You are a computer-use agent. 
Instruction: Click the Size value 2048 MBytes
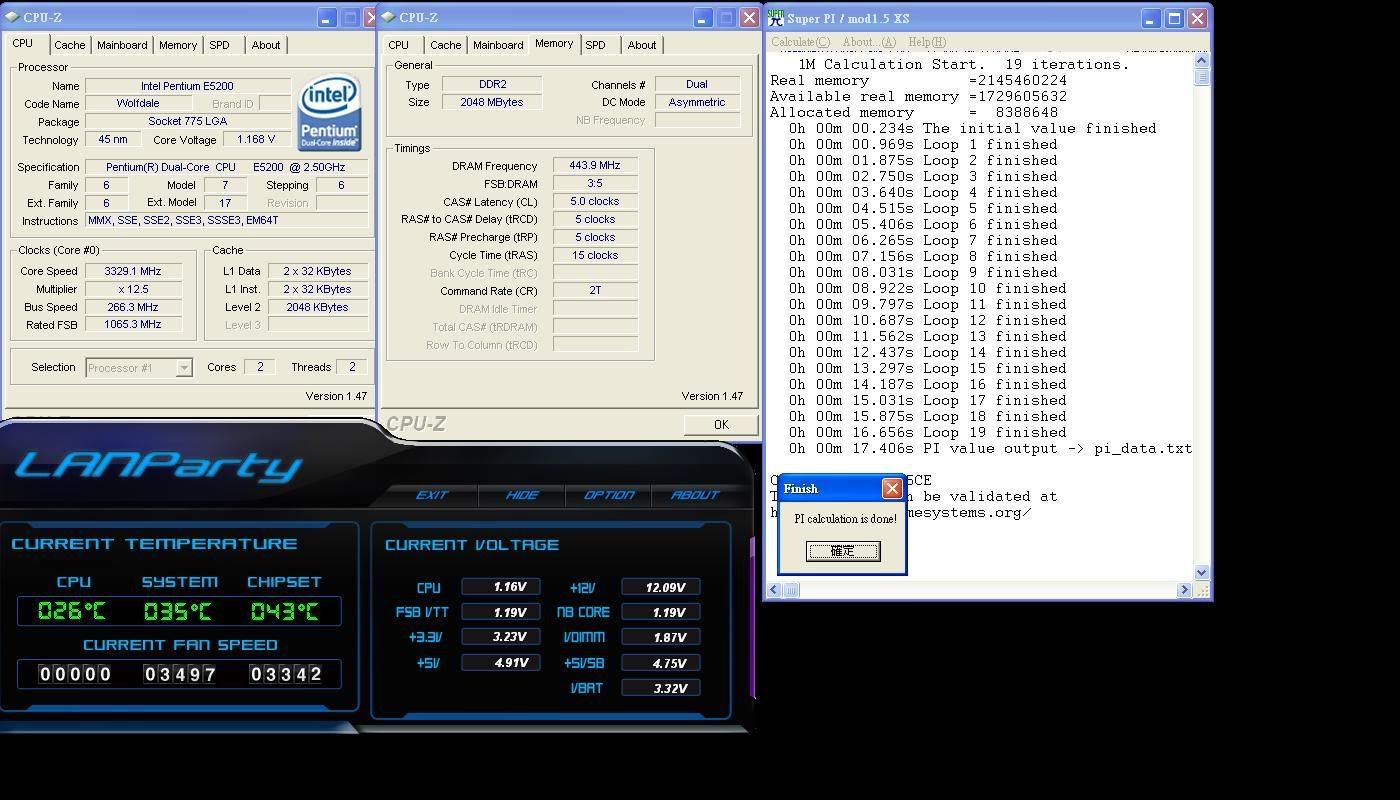[491, 102]
